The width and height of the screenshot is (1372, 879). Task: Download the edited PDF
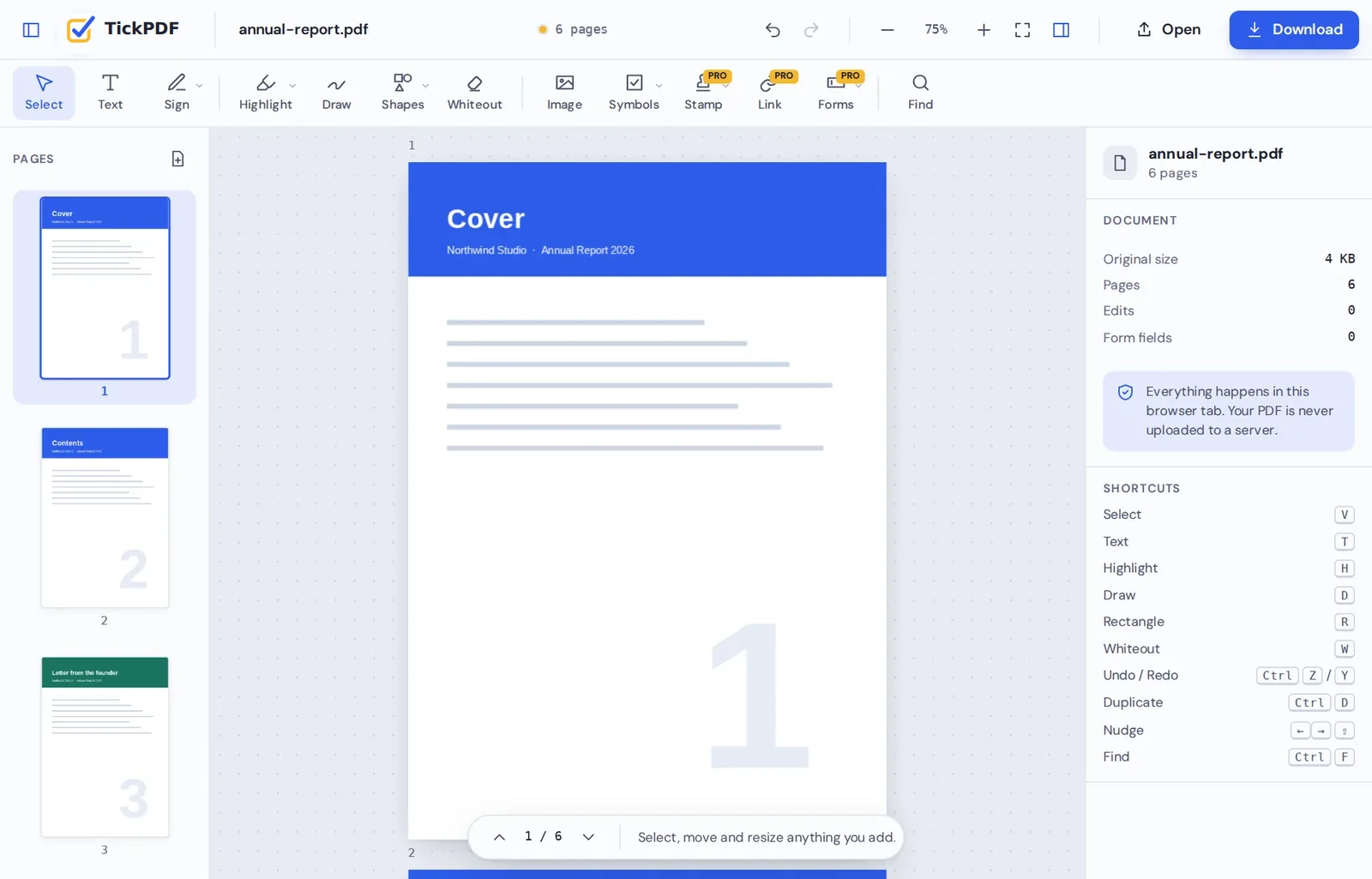click(x=1294, y=29)
